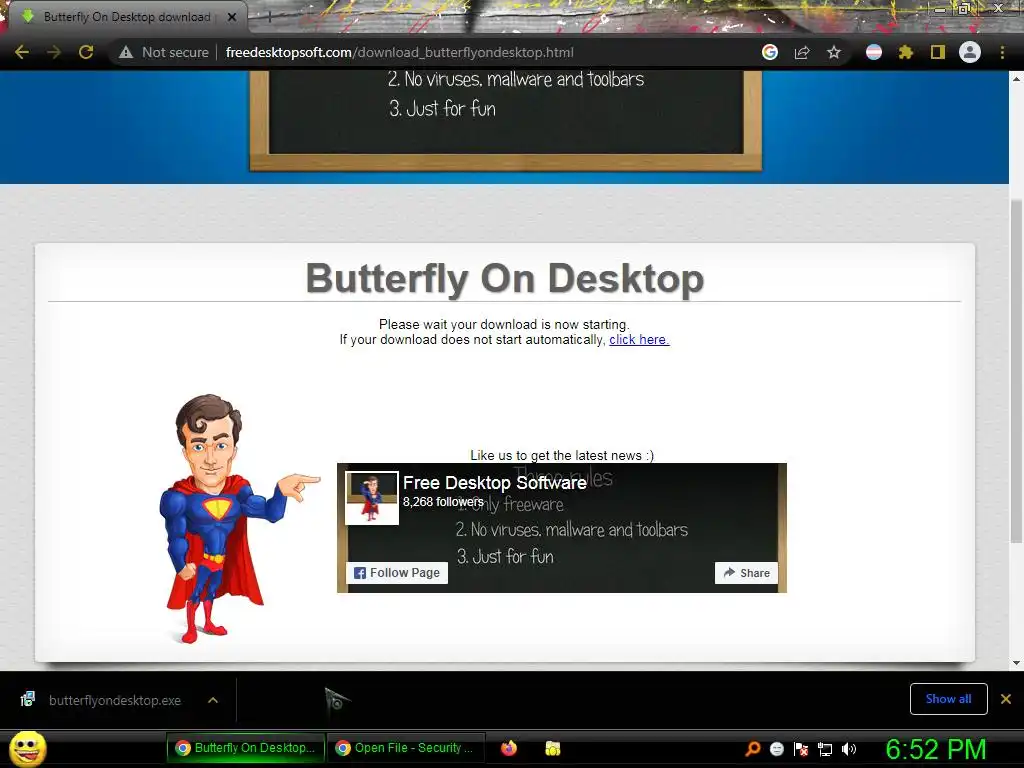Screen dimensions: 1024x768
Task: Click the magnifier search tray icon
Action: 753,748
